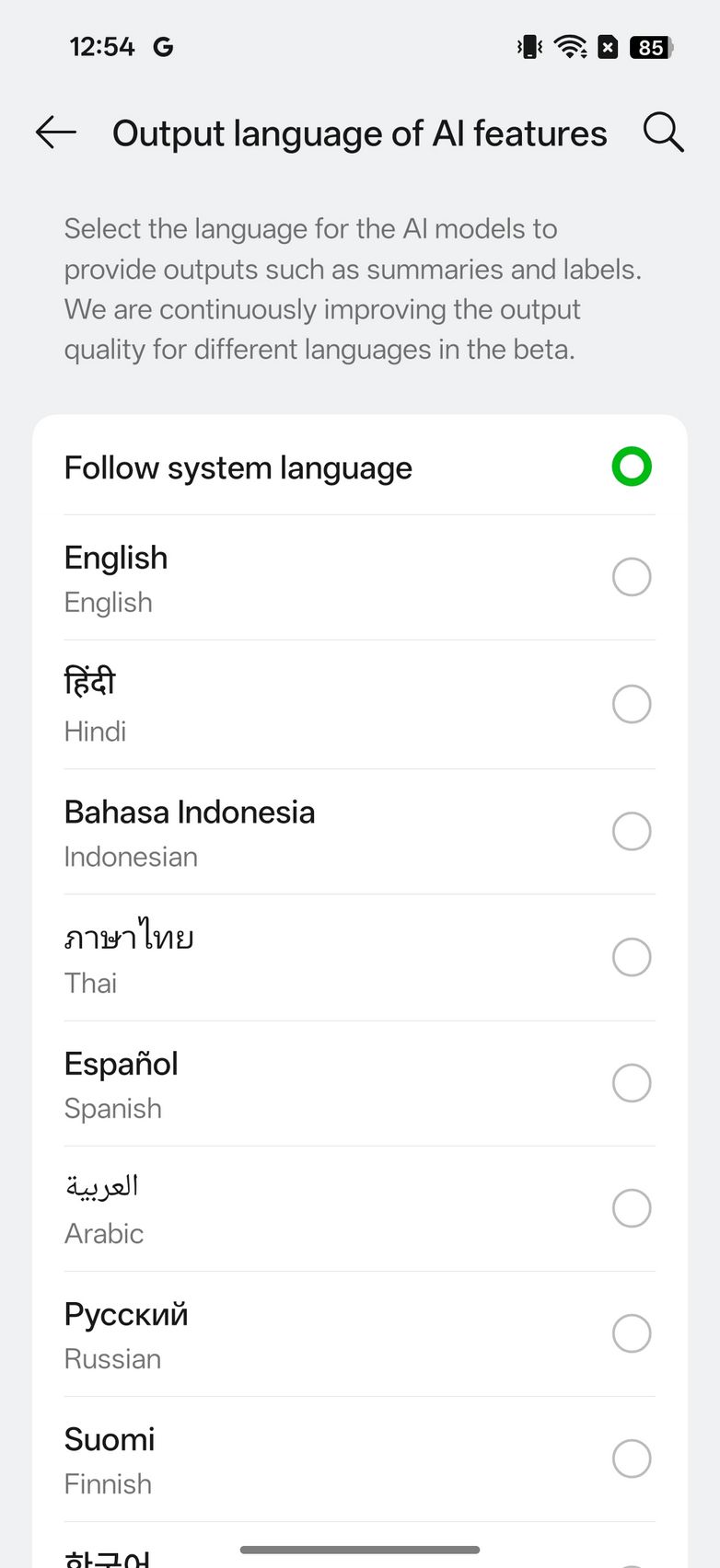720x1568 pixels.
Task: Pick the Thai radio button
Action: click(x=632, y=957)
